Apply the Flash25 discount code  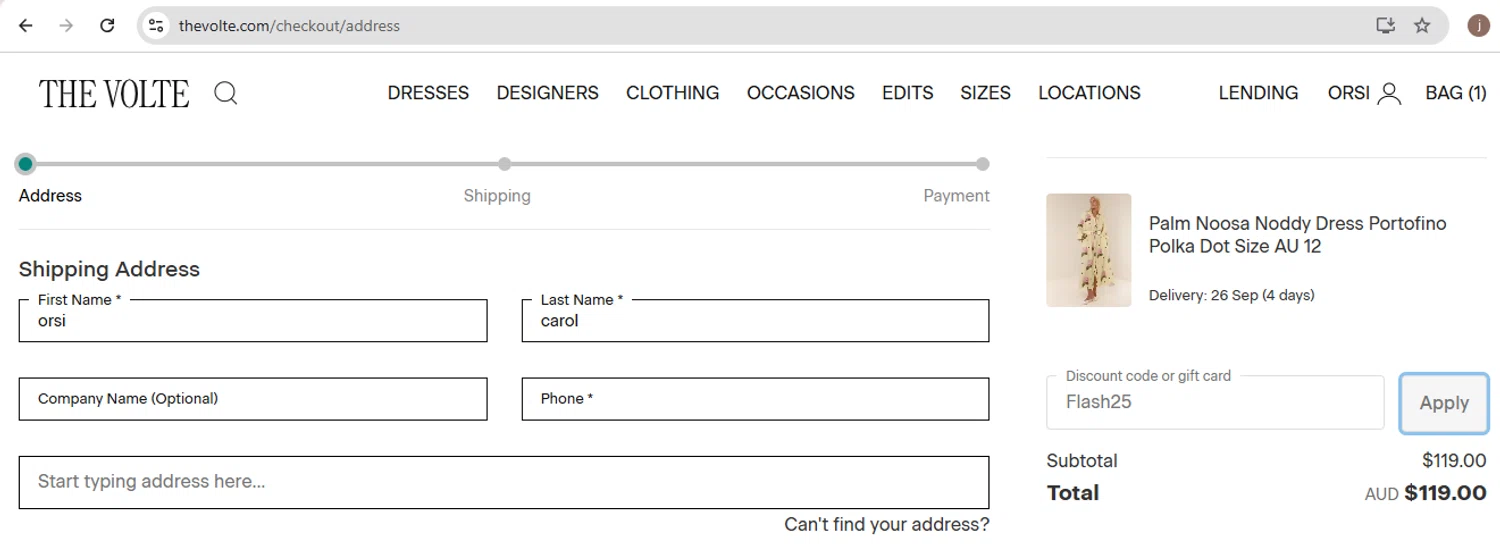[1443, 403]
